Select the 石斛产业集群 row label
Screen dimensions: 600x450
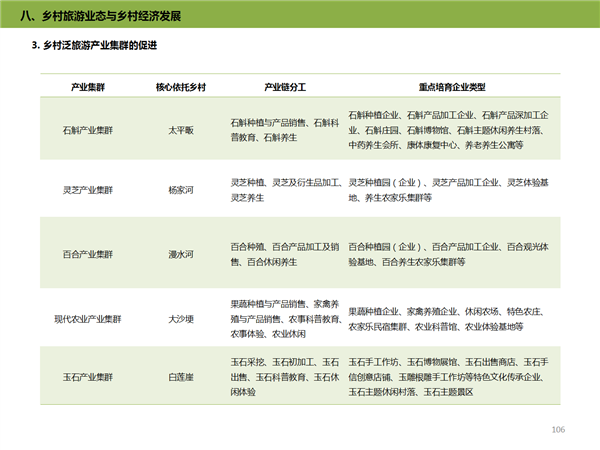pos(88,131)
